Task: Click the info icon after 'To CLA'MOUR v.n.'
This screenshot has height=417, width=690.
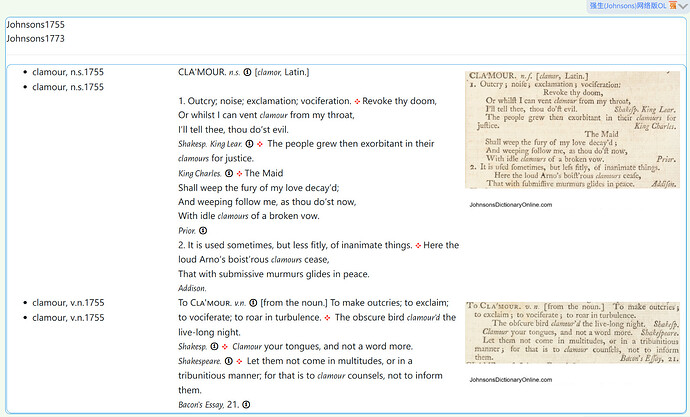Action: pos(253,303)
